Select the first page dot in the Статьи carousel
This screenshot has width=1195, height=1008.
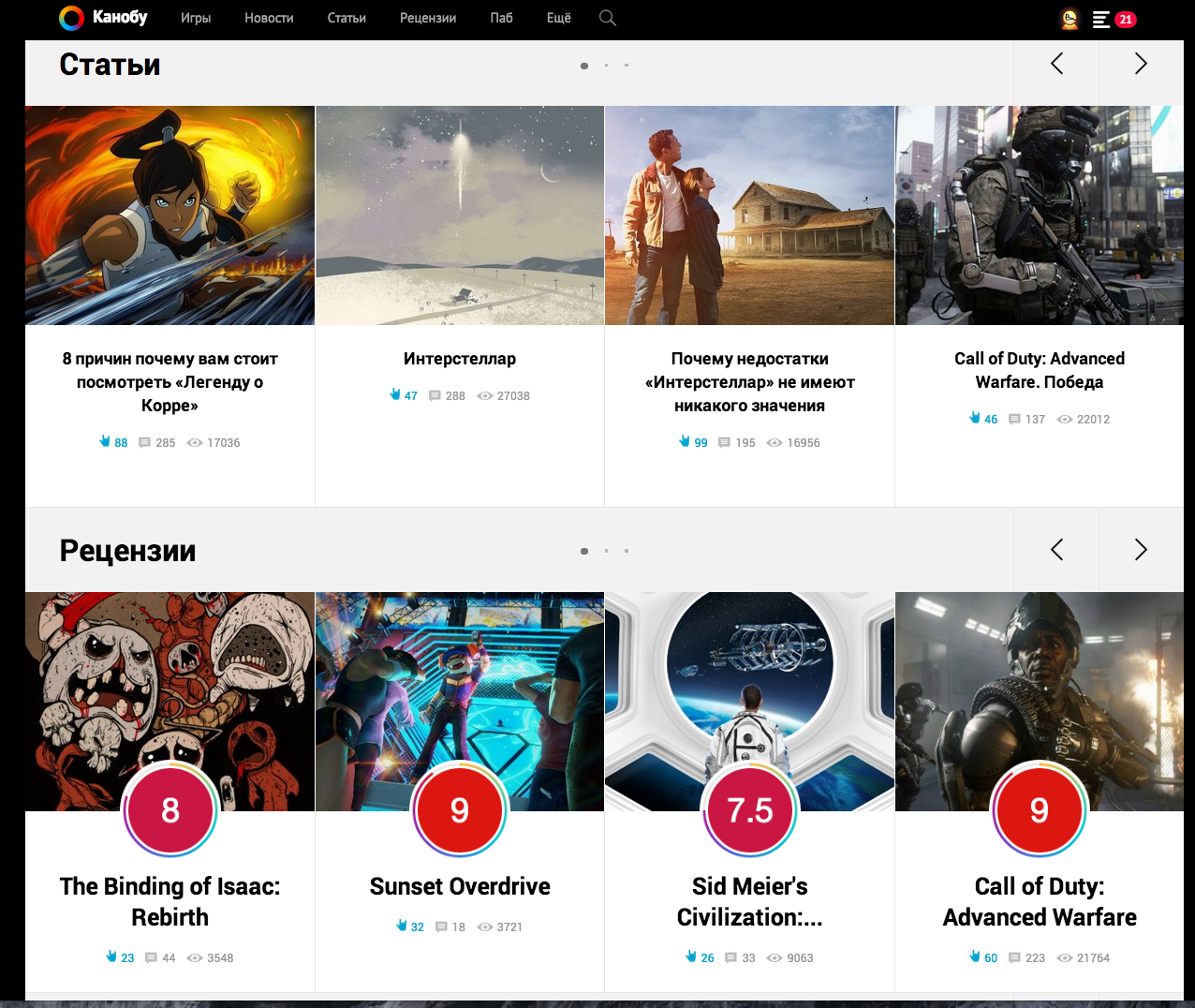coord(584,66)
